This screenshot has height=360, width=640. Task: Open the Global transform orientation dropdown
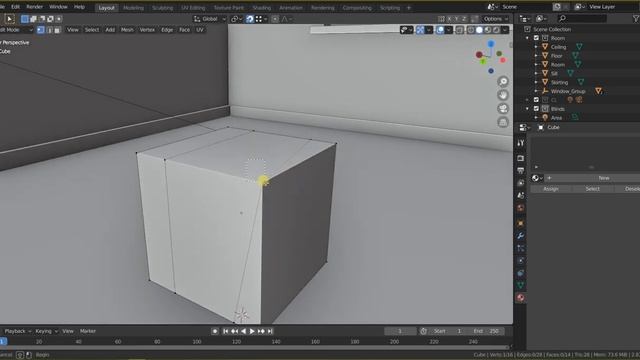[x=210, y=19]
